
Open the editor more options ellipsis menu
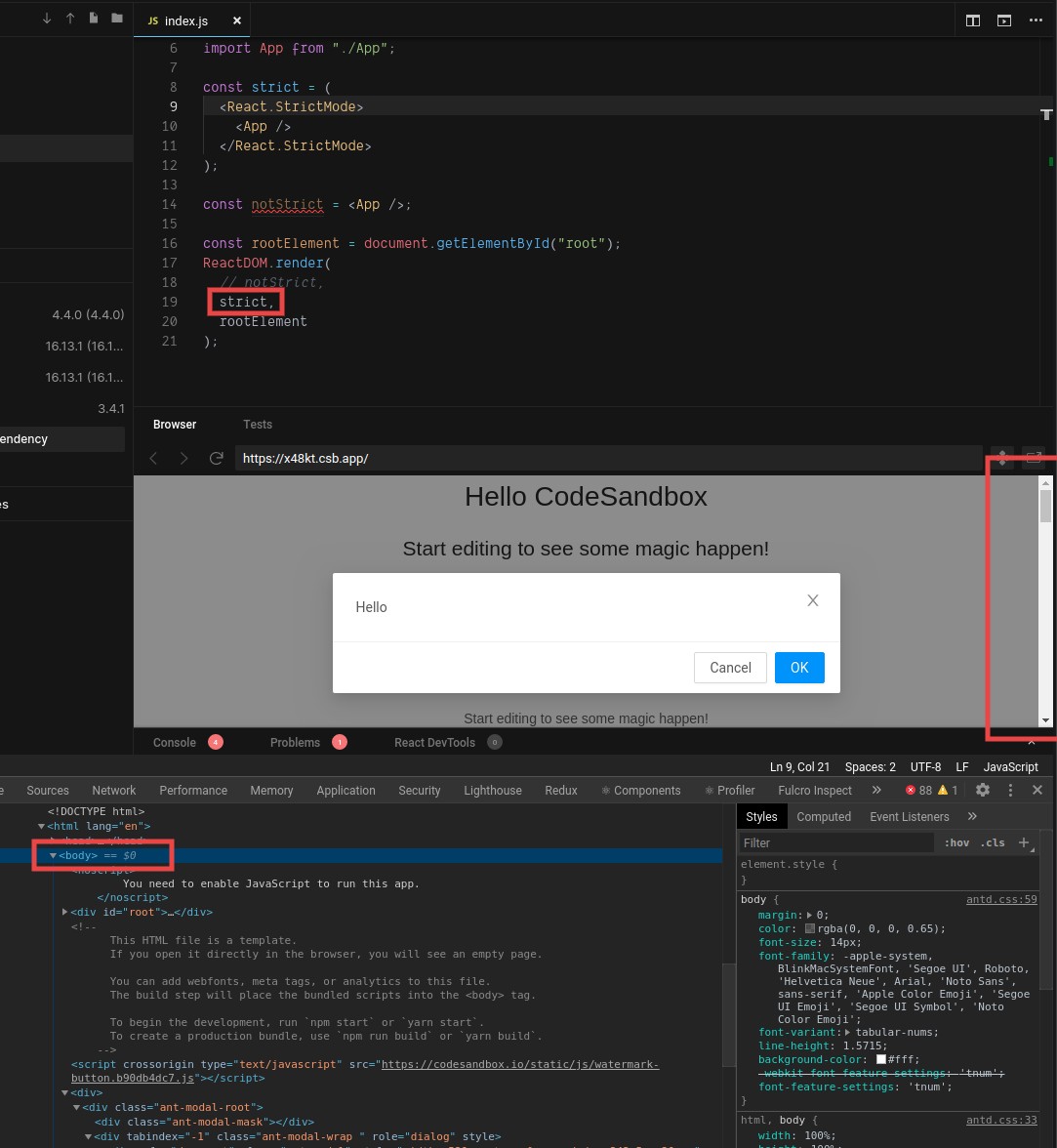click(x=1036, y=20)
